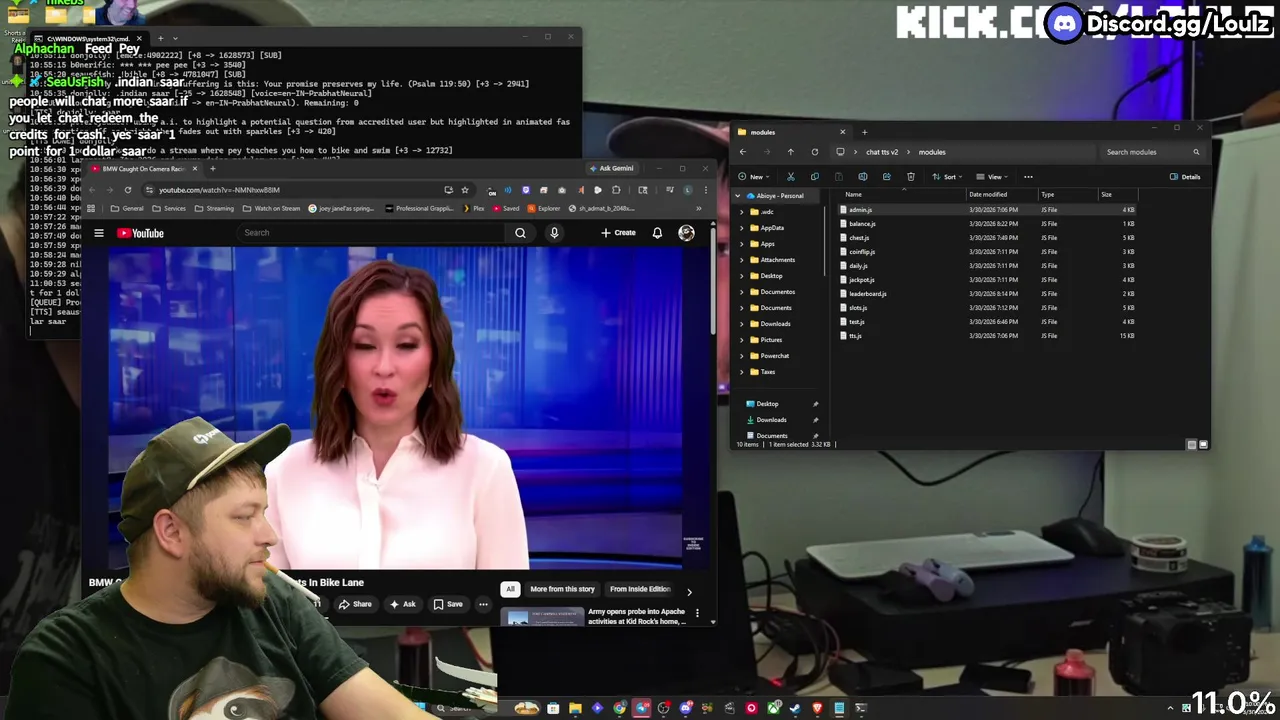1280x720 pixels.
Task: Show more YouTube filter chips arrow
Action: click(x=689, y=592)
